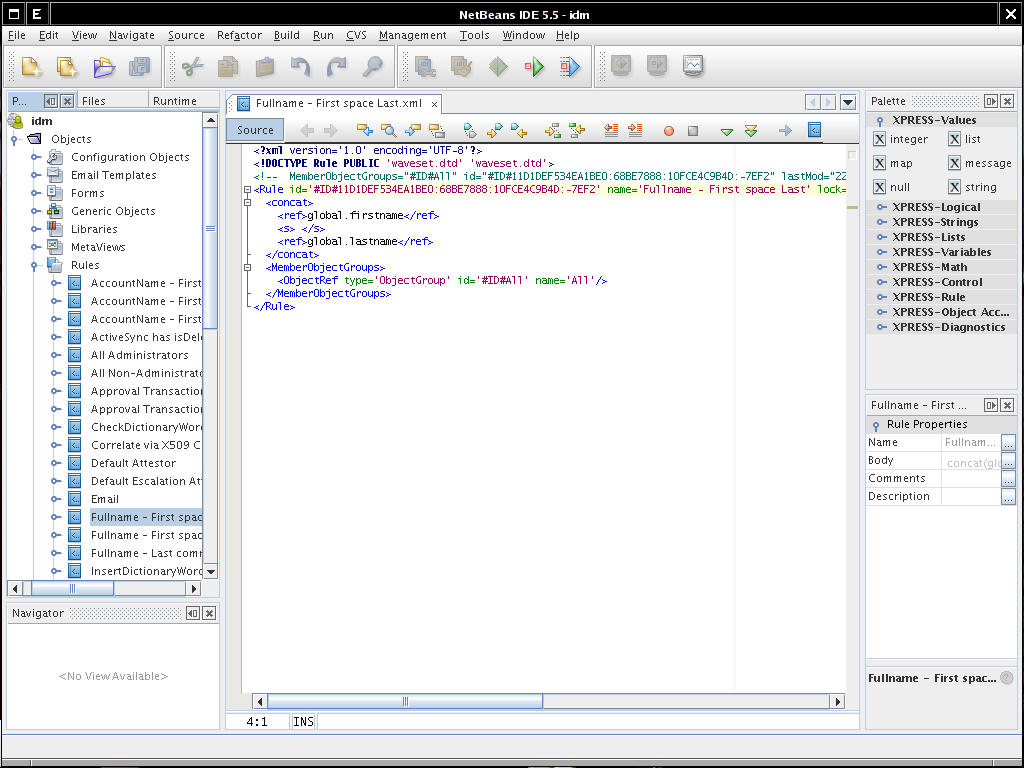
Task: Select the map value in Palette
Action: point(893,163)
